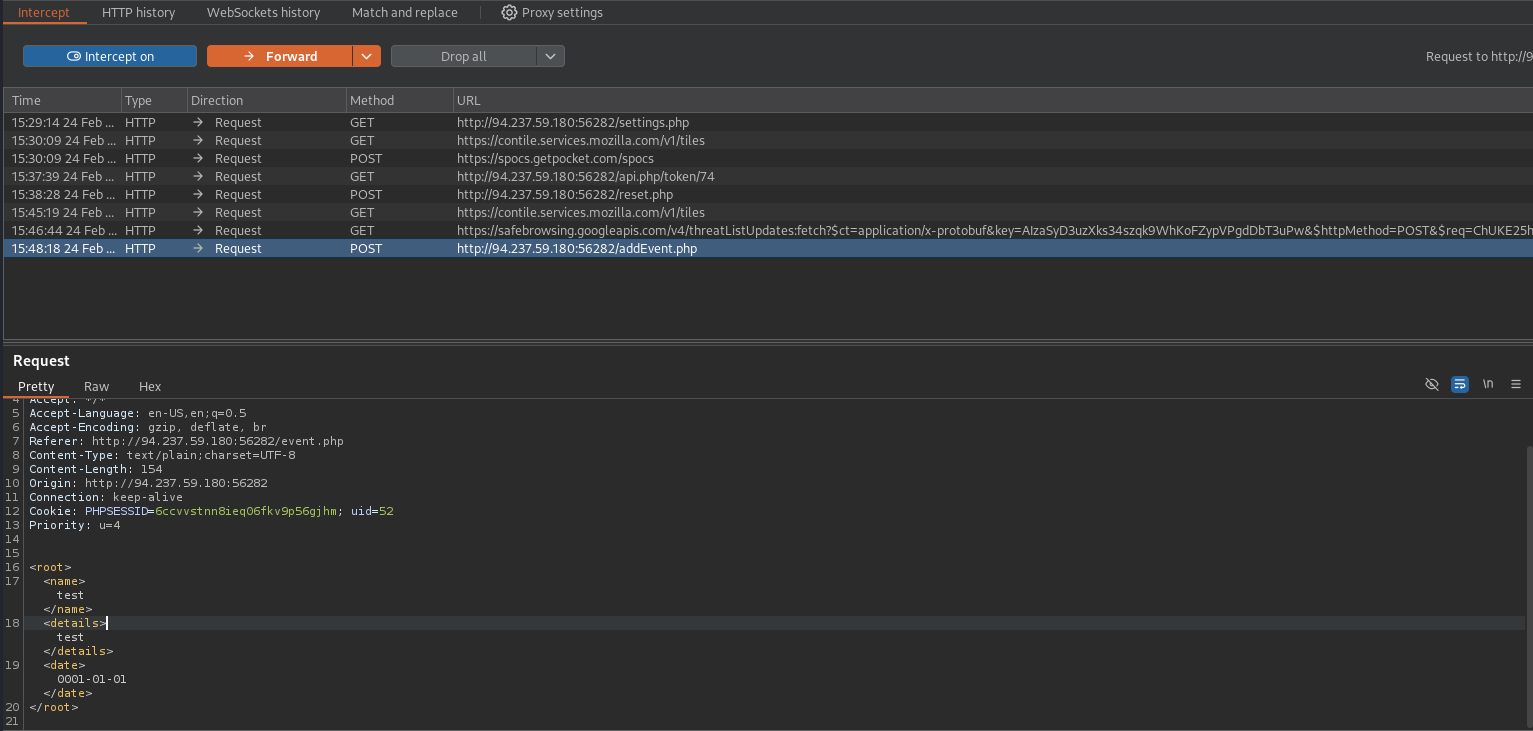Sort the table by Method column header
Image resolution: width=1533 pixels, height=731 pixels.
click(x=372, y=100)
